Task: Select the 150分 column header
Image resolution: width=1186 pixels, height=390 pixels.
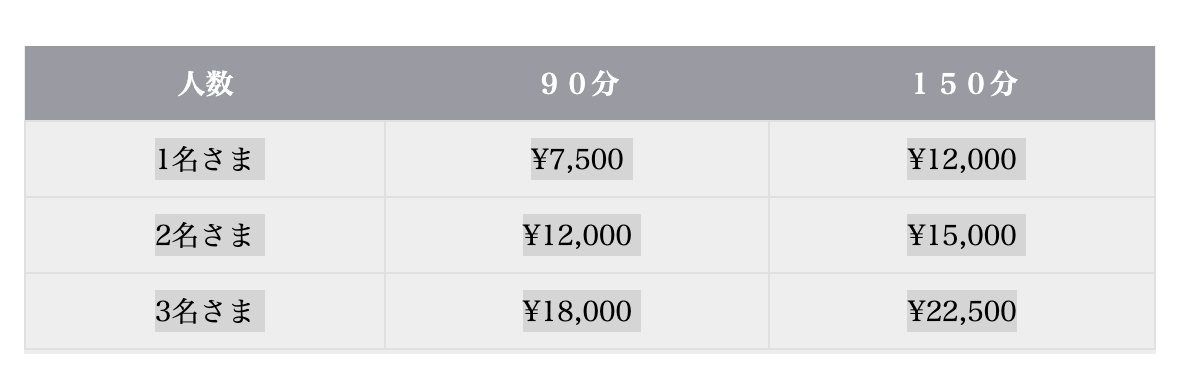Action: point(962,83)
